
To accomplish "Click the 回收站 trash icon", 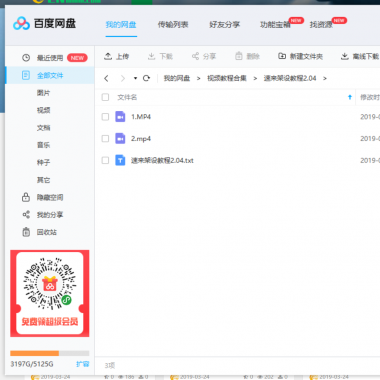I will pos(26,232).
